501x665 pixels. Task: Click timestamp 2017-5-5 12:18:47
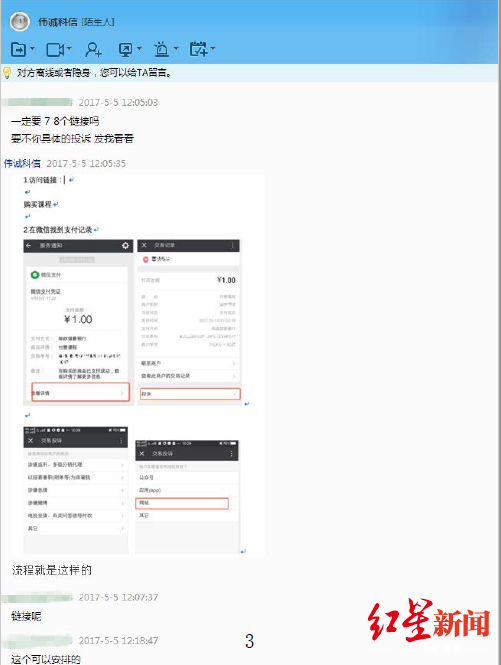click(118, 641)
